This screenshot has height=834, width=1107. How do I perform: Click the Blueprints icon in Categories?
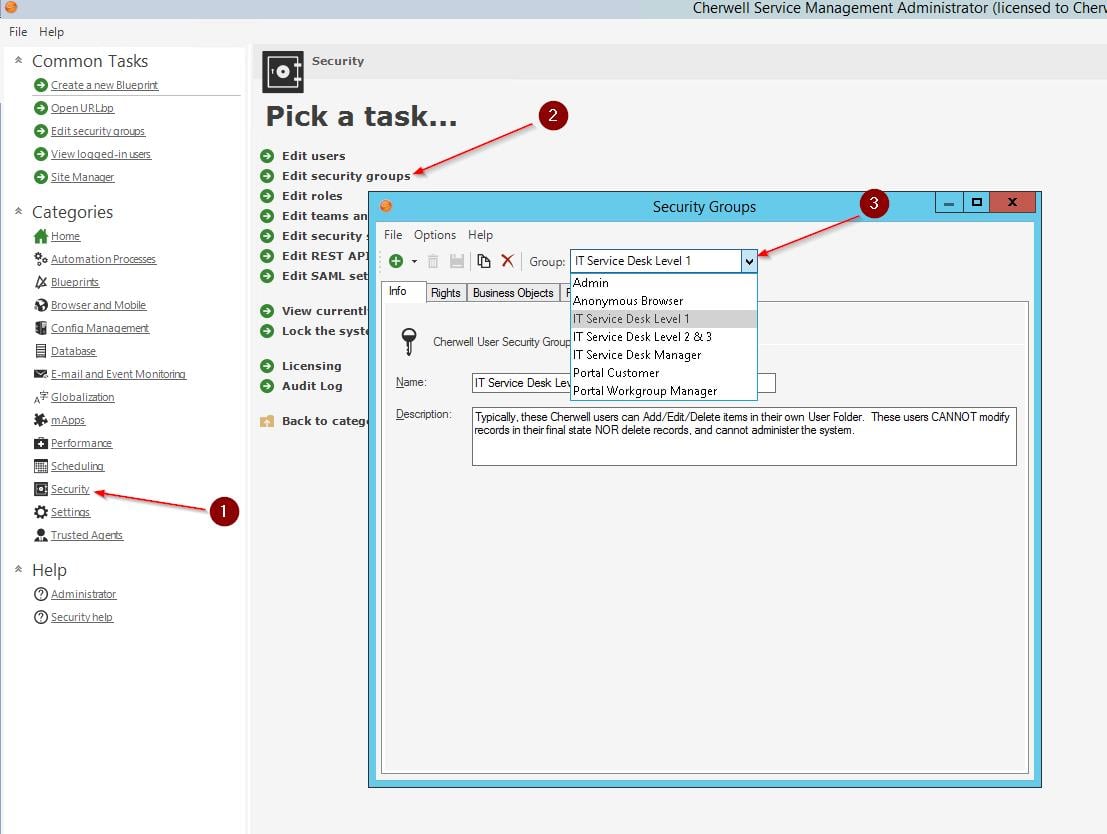41,282
